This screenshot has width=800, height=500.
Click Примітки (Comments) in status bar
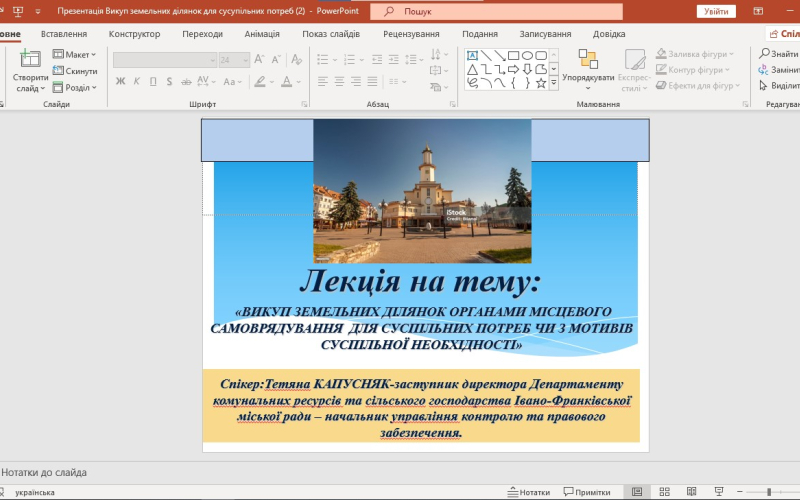click(587, 492)
